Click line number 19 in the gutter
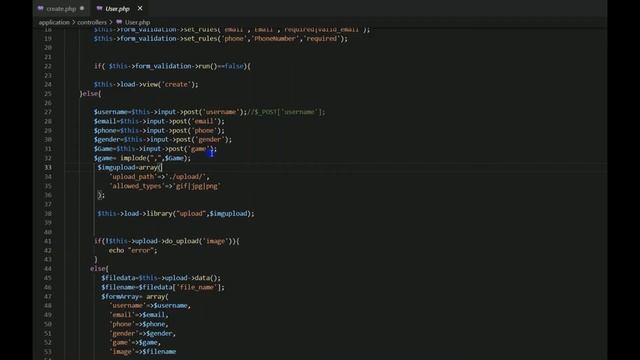Image resolution: width=640 pixels, height=360 pixels. coord(48,39)
